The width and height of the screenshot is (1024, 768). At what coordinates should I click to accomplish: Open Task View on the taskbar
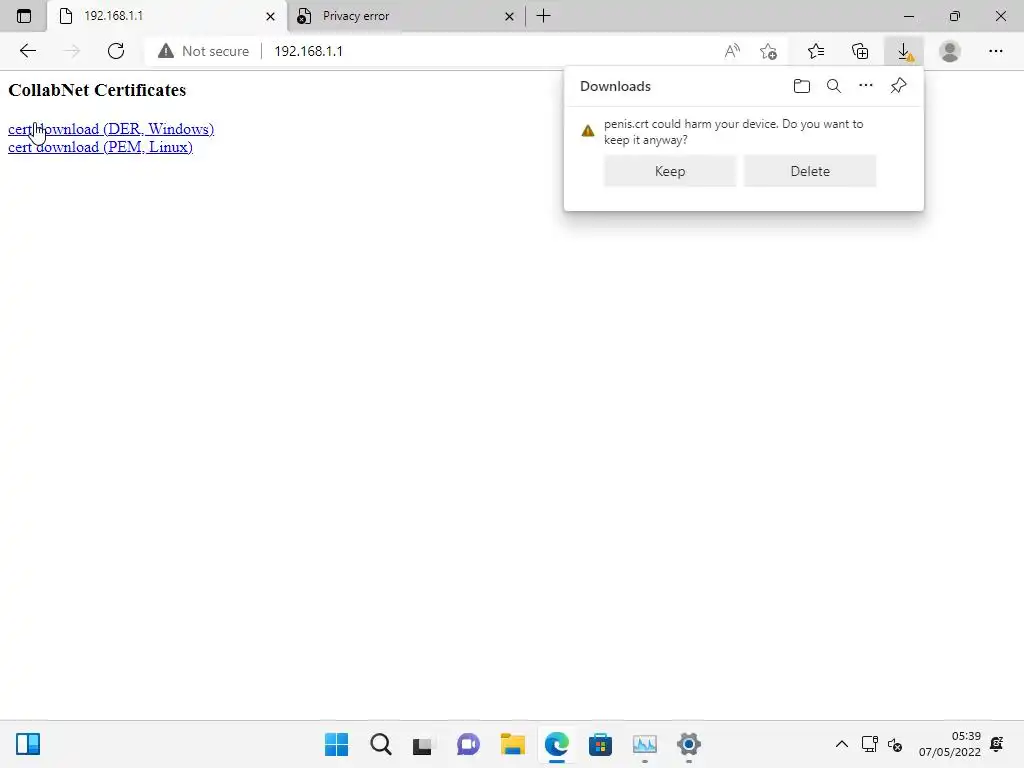coord(423,744)
